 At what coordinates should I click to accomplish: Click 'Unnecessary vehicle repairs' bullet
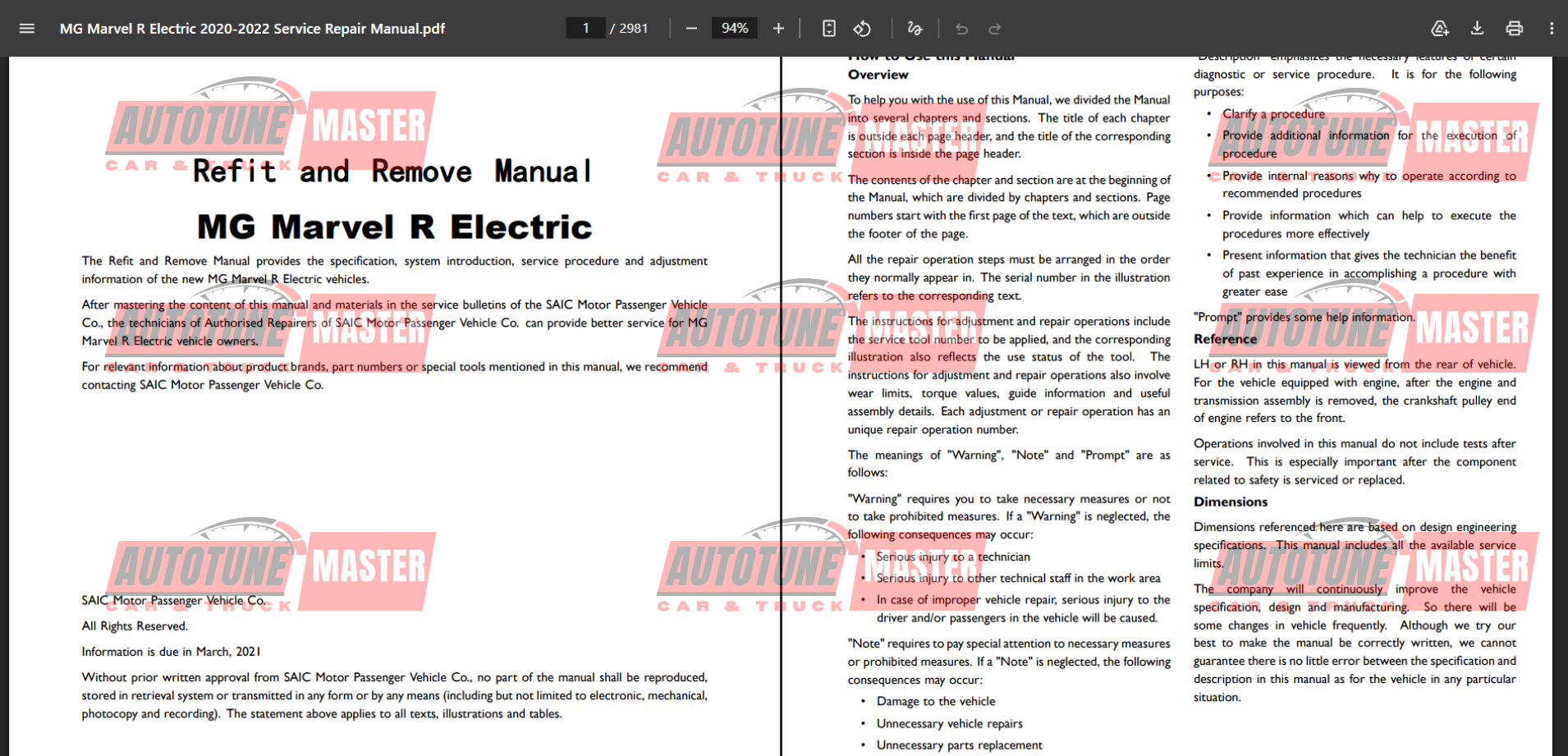(950, 724)
